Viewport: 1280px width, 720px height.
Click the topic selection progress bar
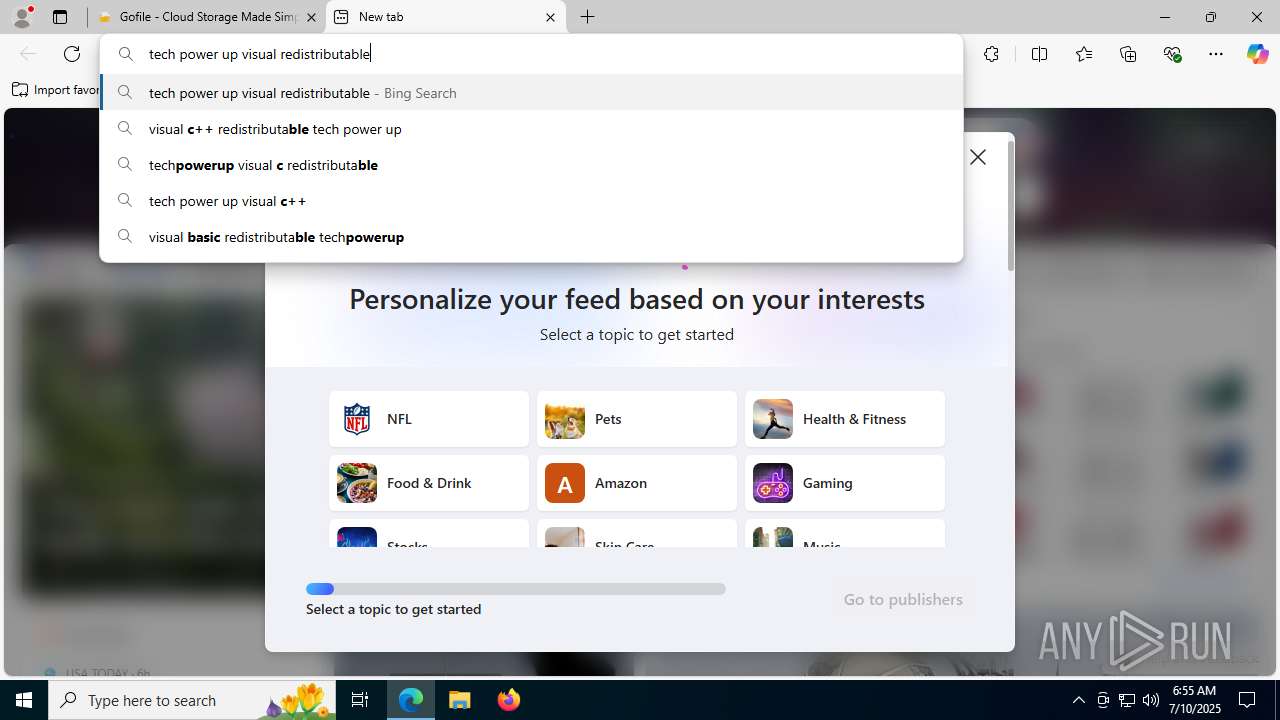(x=516, y=589)
